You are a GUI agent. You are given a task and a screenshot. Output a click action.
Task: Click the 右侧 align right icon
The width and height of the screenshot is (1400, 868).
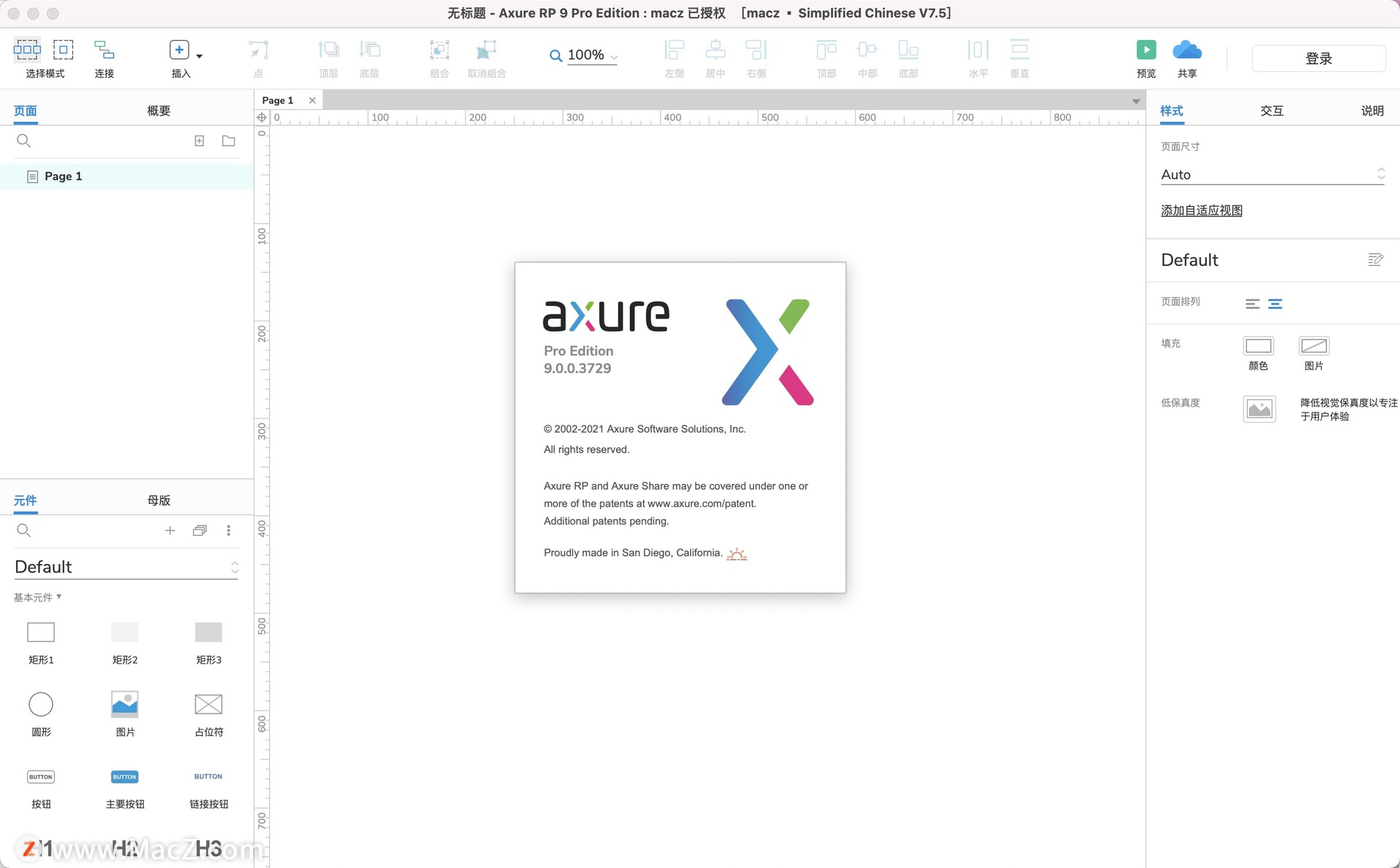(756, 50)
